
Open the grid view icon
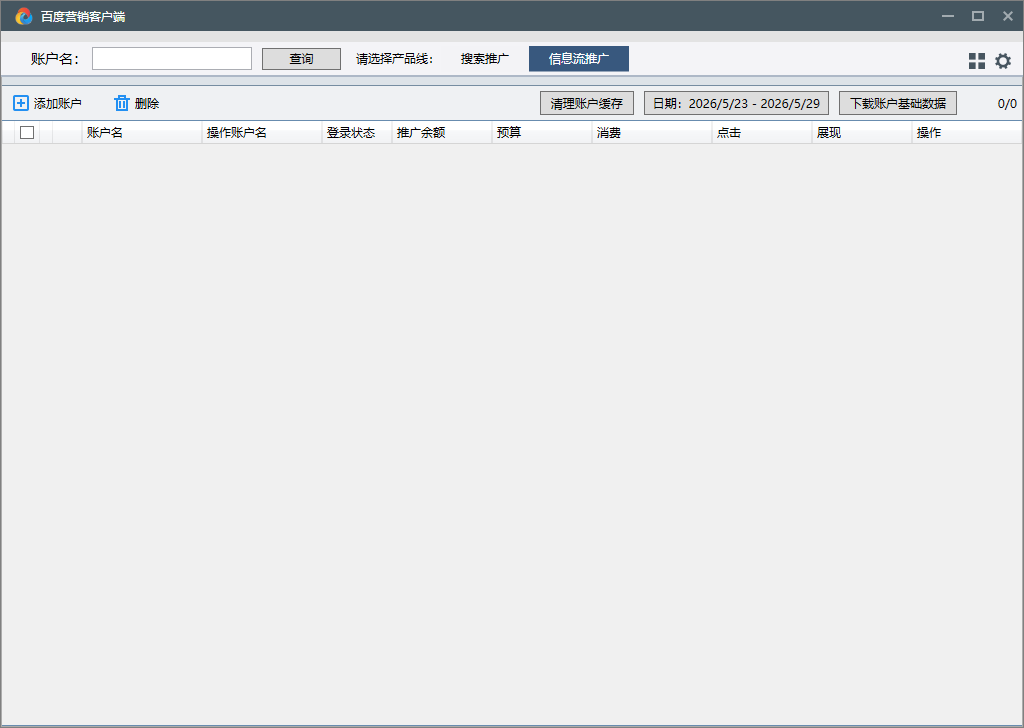tap(976, 61)
